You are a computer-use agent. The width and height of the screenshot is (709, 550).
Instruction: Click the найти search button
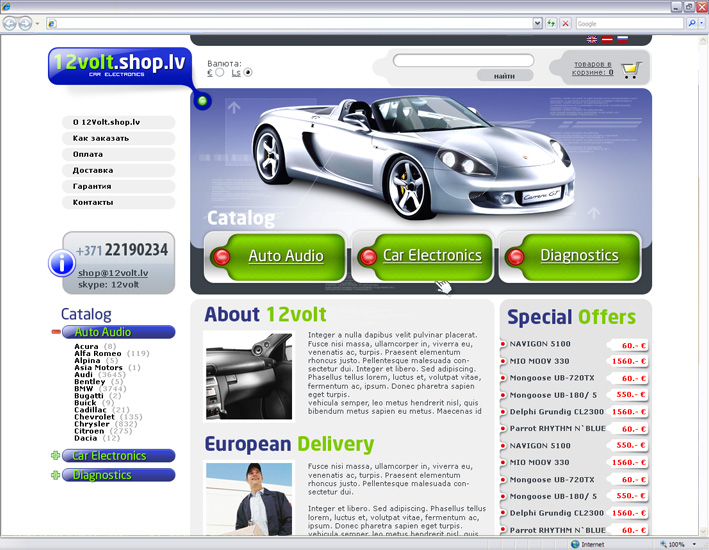[505, 76]
